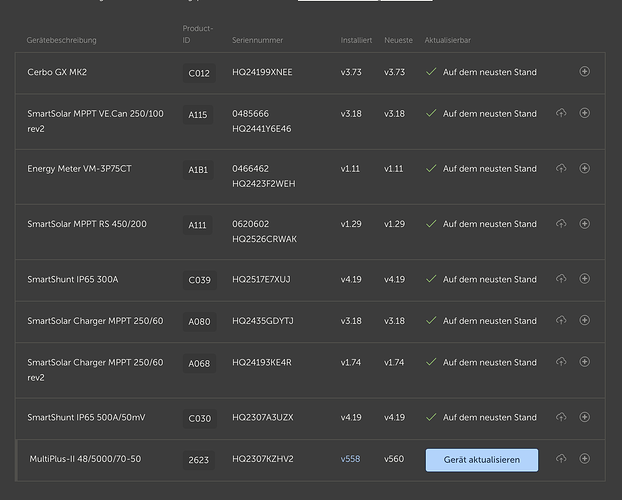Select product ID badge C012

point(199,73)
